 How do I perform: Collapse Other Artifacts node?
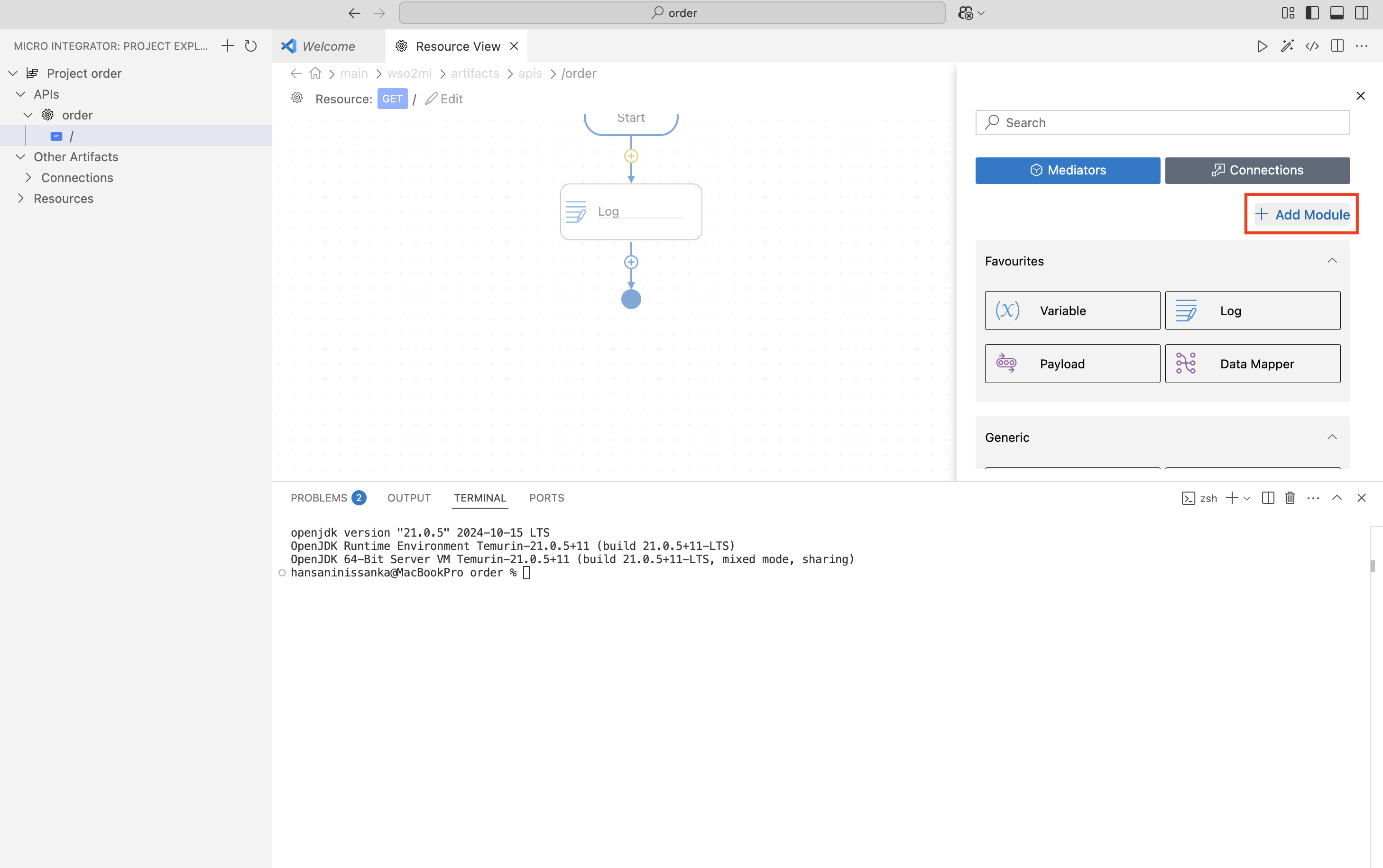pyautogui.click(x=20, y=157)
